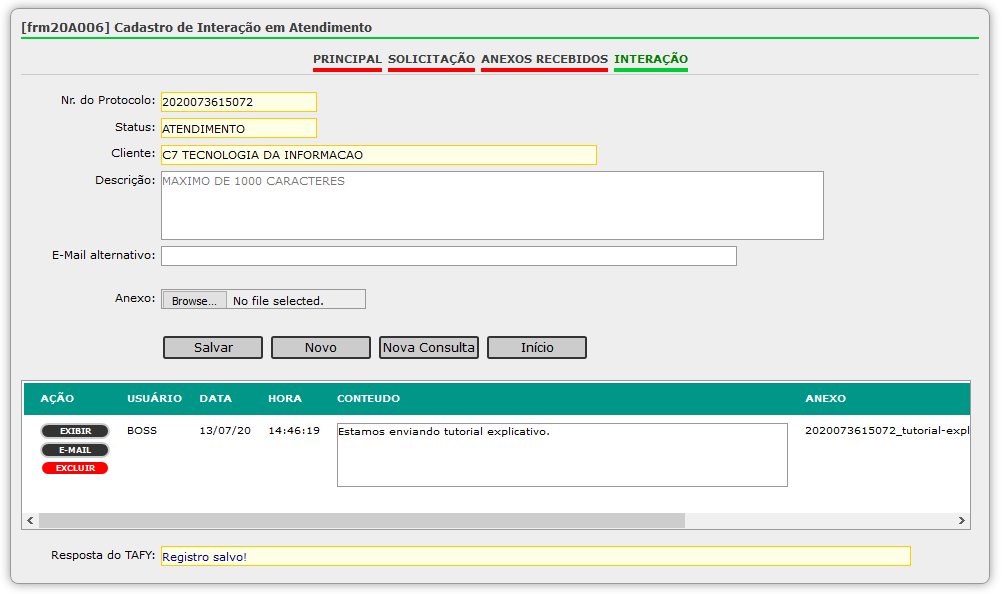Click the No file selected text
1002x594 pixels.
click(279, 301)
